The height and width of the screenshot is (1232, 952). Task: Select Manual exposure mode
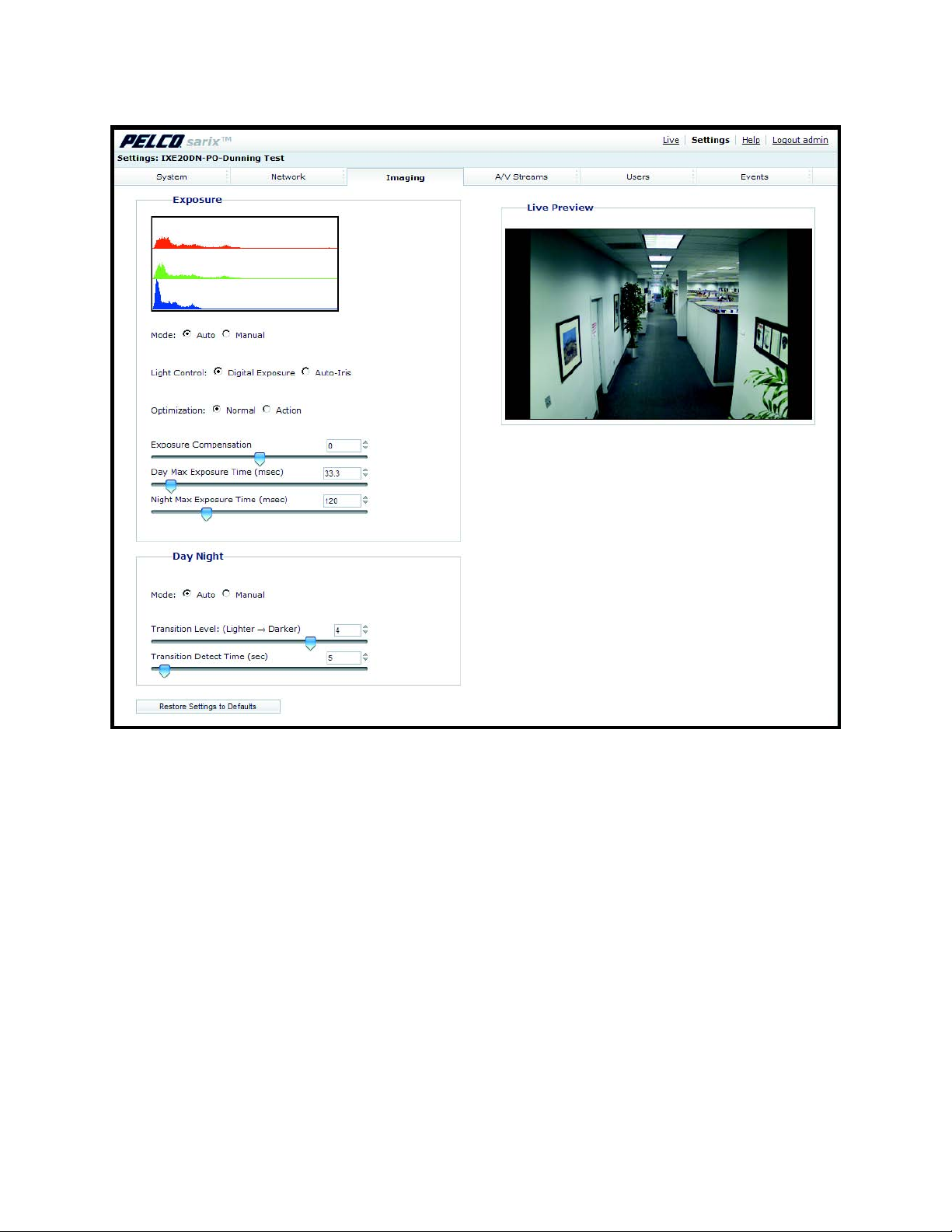226,334
